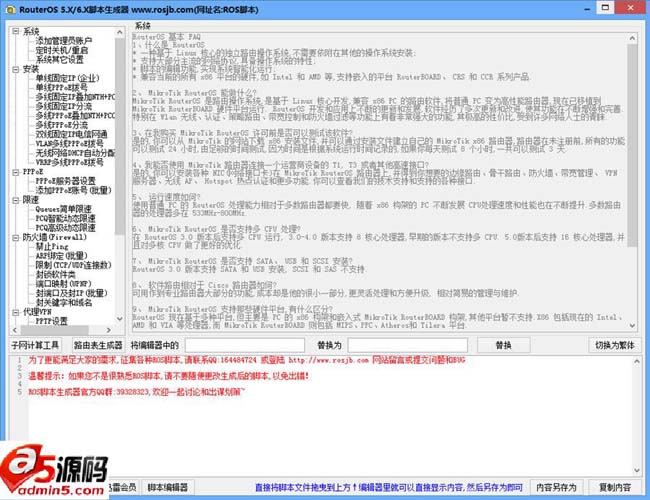Select Queues简单限速 tree item
This screenshot has width=650, height=500.
(63, 209)
